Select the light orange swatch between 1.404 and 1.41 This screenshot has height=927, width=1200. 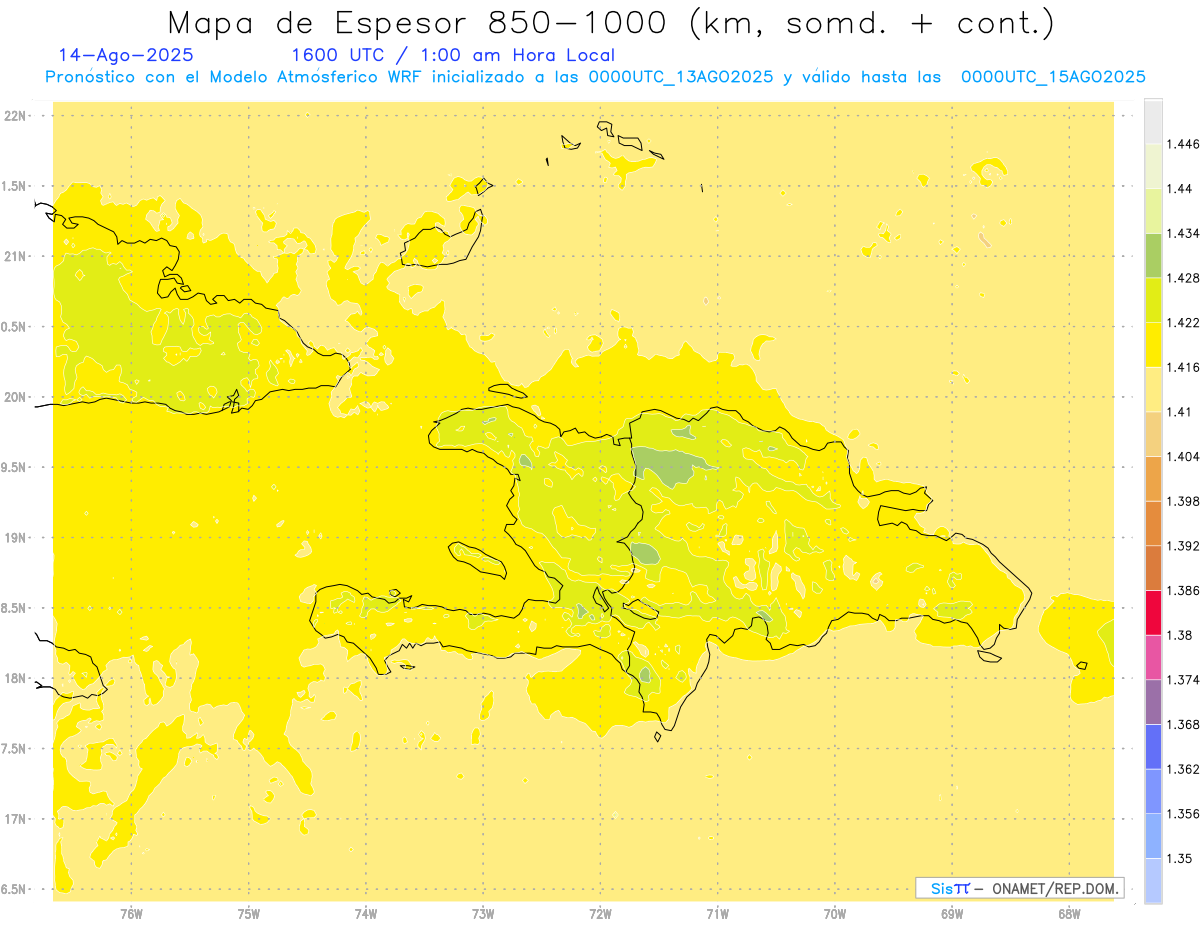point(1153,434)
